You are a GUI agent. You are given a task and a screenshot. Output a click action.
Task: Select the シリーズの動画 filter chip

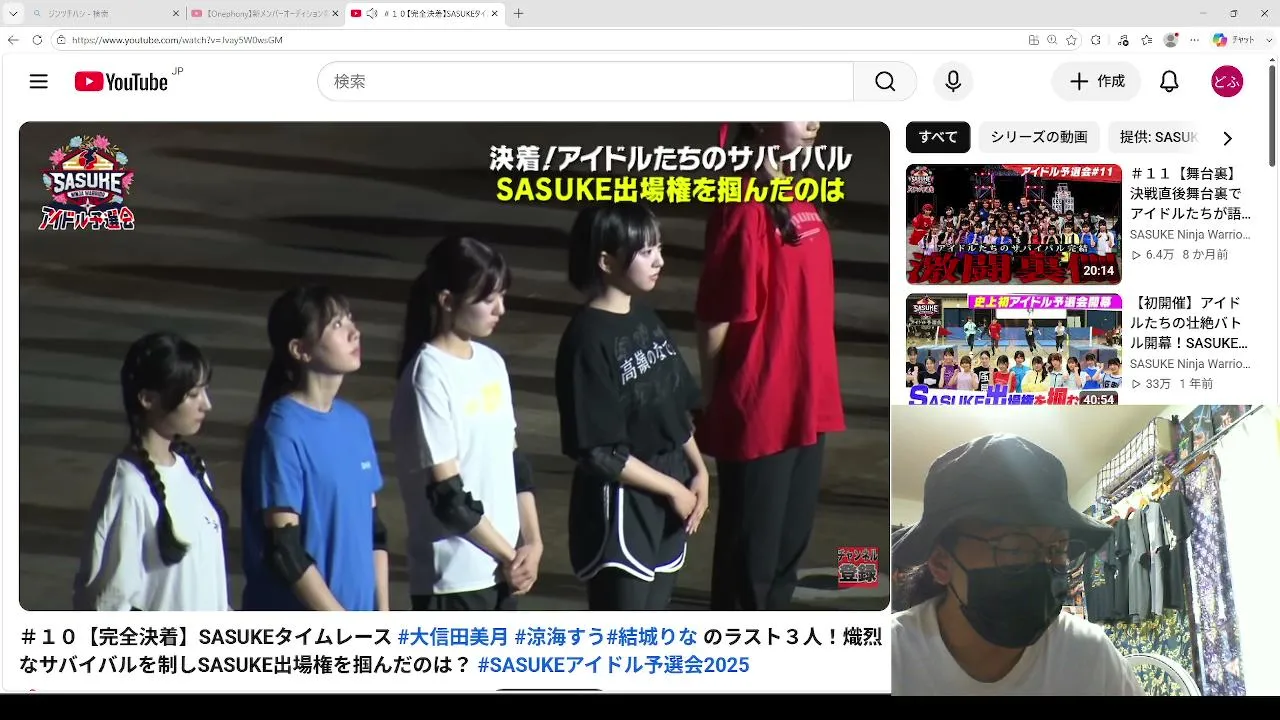[x=1039, y=137]
